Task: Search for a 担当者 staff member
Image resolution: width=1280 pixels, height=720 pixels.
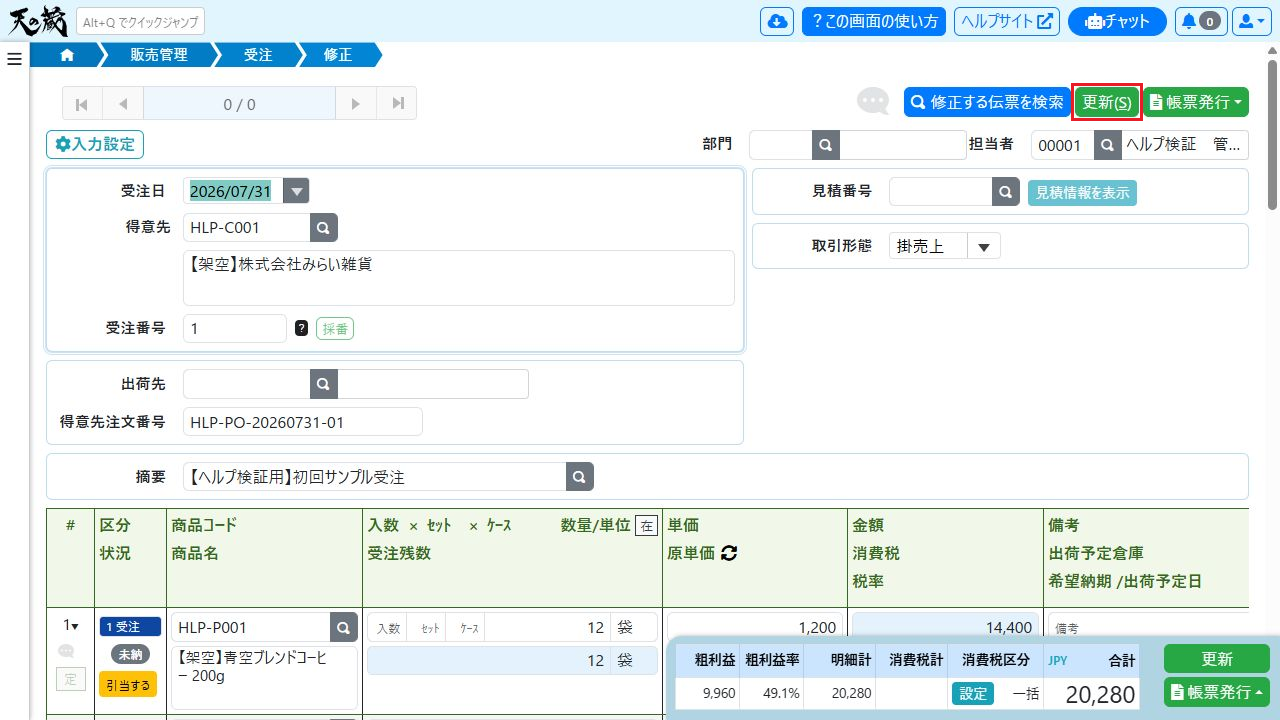Action: coord(1107,145)
